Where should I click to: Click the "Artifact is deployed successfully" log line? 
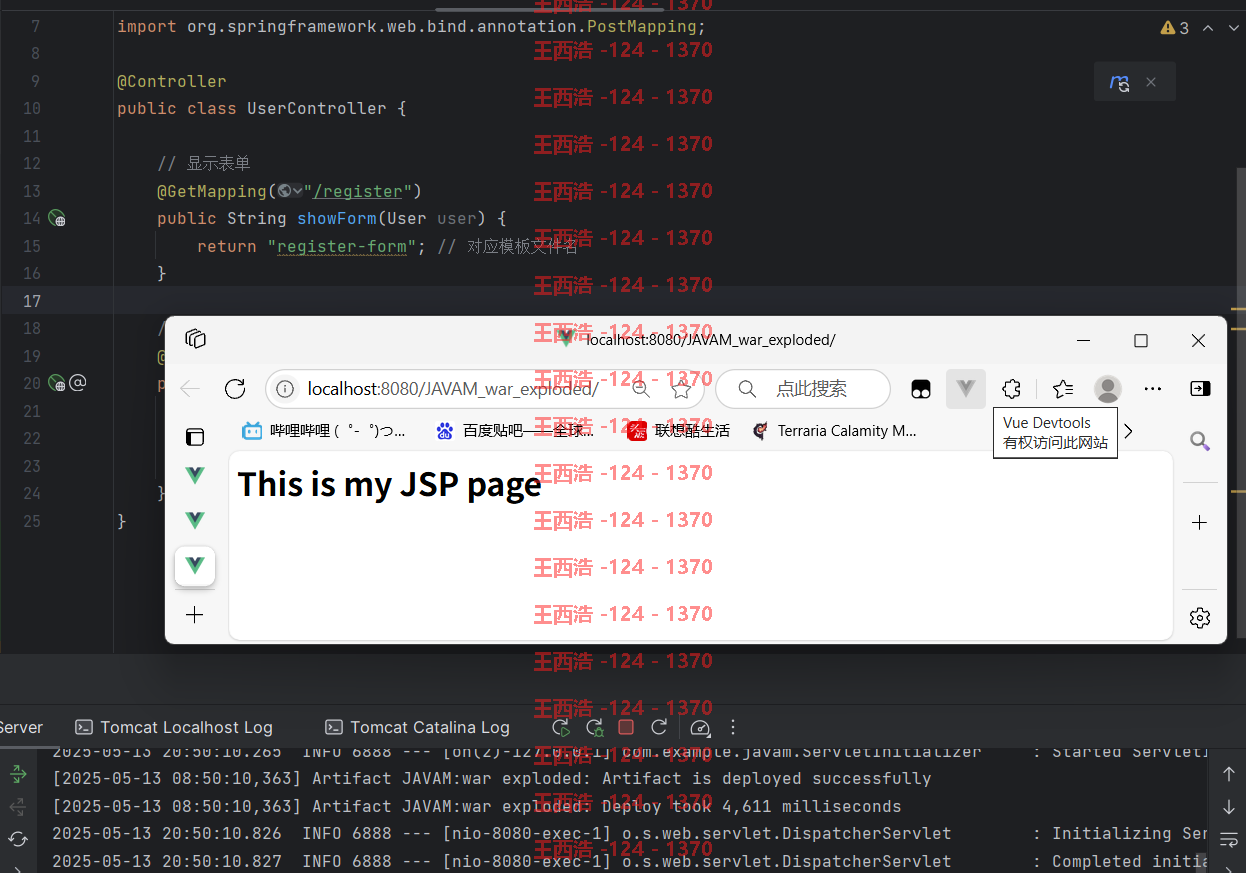pyautogui.click(x=491, y=778)
